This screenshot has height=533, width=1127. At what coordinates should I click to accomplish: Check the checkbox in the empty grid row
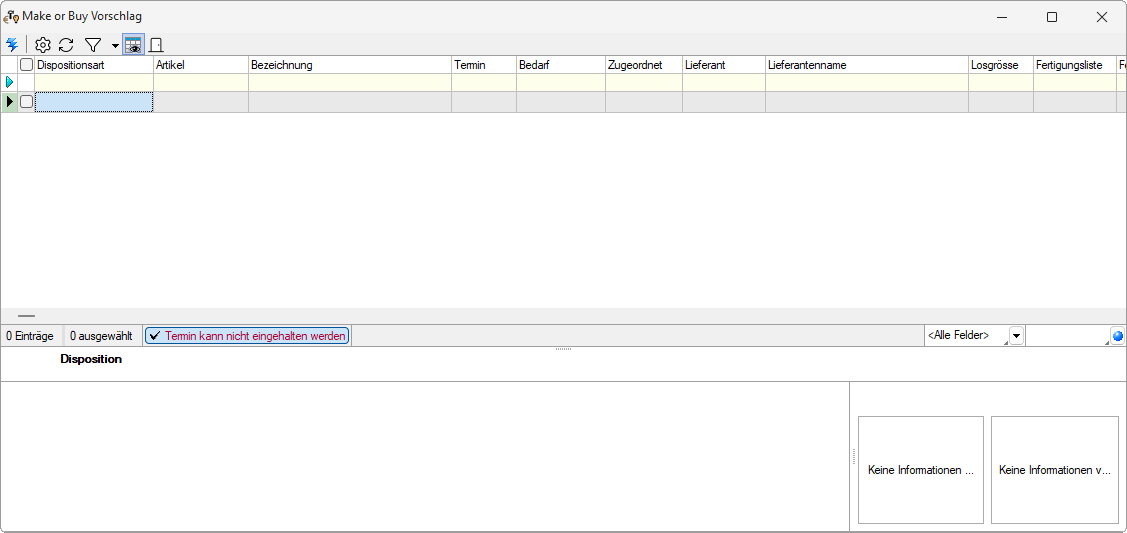[x=27, y=102]
